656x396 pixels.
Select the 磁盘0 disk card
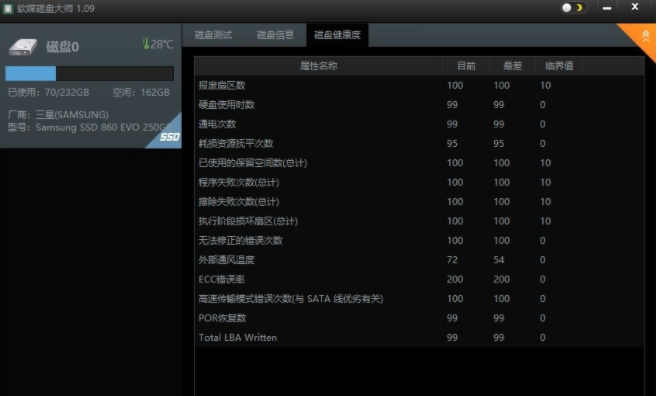(91, 86)
